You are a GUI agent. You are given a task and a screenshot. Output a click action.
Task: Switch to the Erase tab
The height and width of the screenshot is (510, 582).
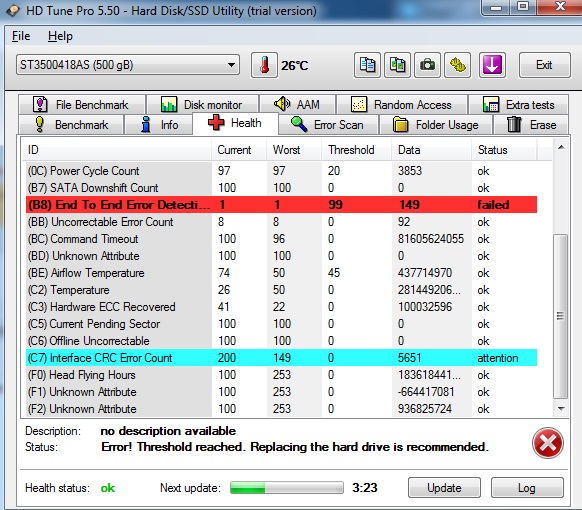(531, 125)
